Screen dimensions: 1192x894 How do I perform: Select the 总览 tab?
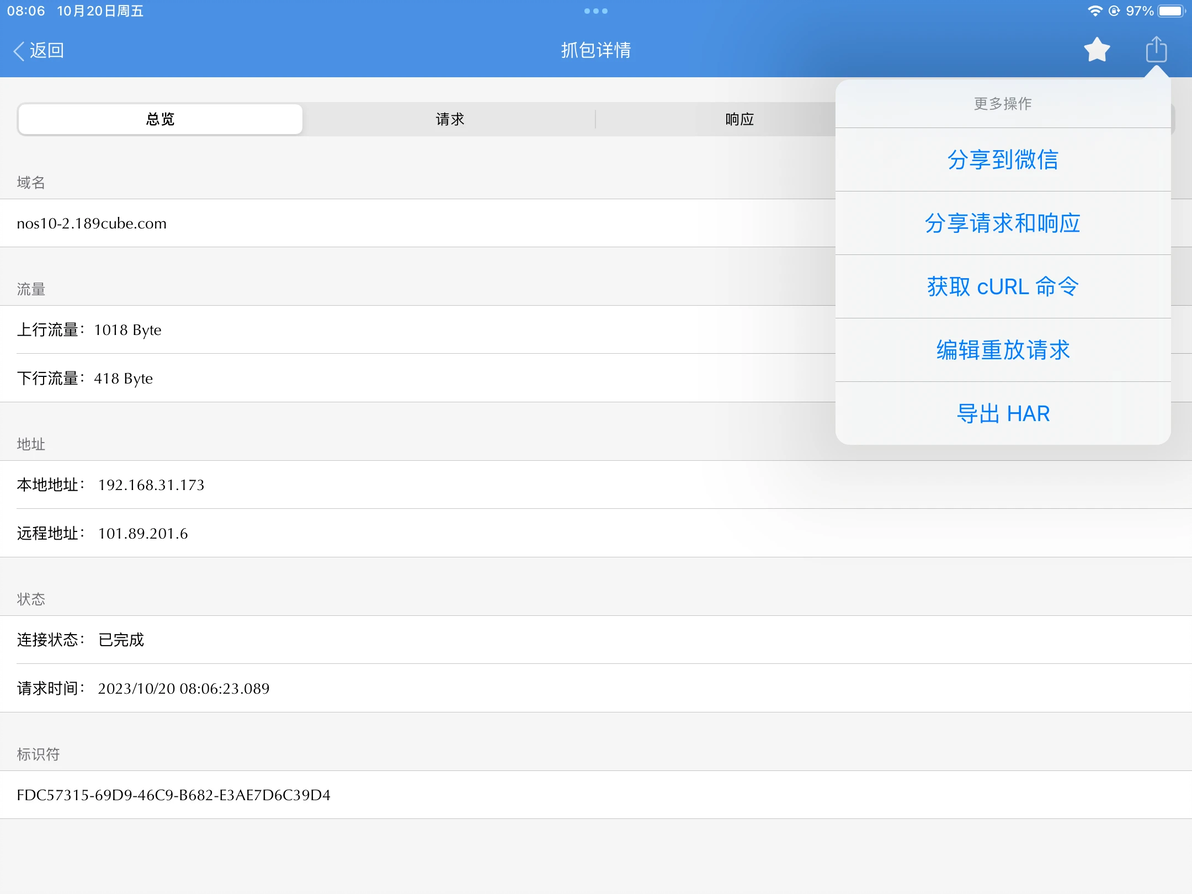160,119
